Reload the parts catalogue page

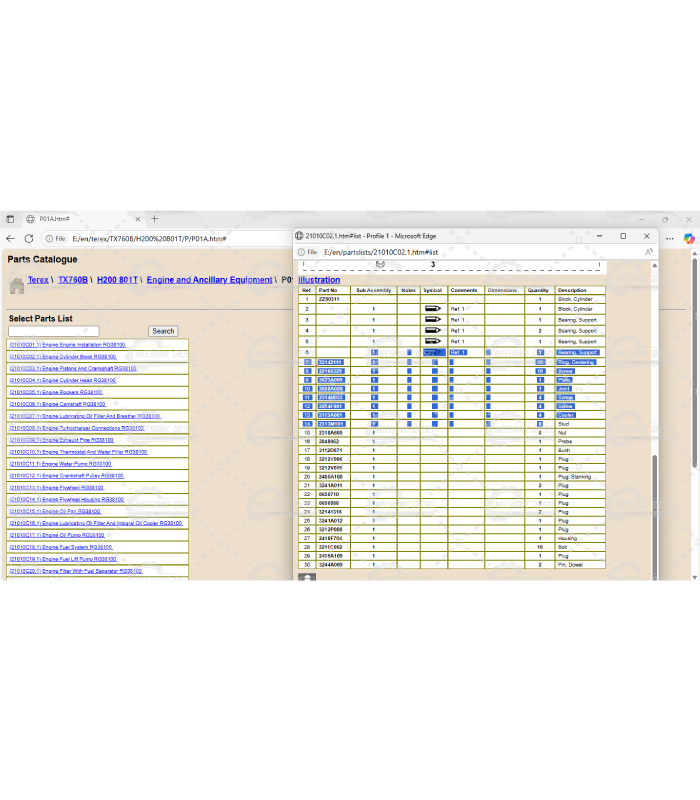pos(29,238)
